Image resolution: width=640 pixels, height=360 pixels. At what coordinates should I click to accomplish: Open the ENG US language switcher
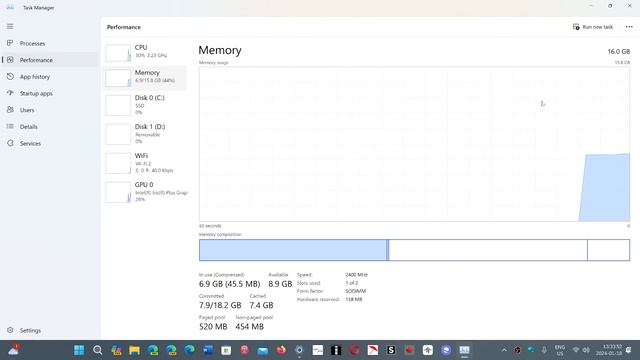[560, 350]
